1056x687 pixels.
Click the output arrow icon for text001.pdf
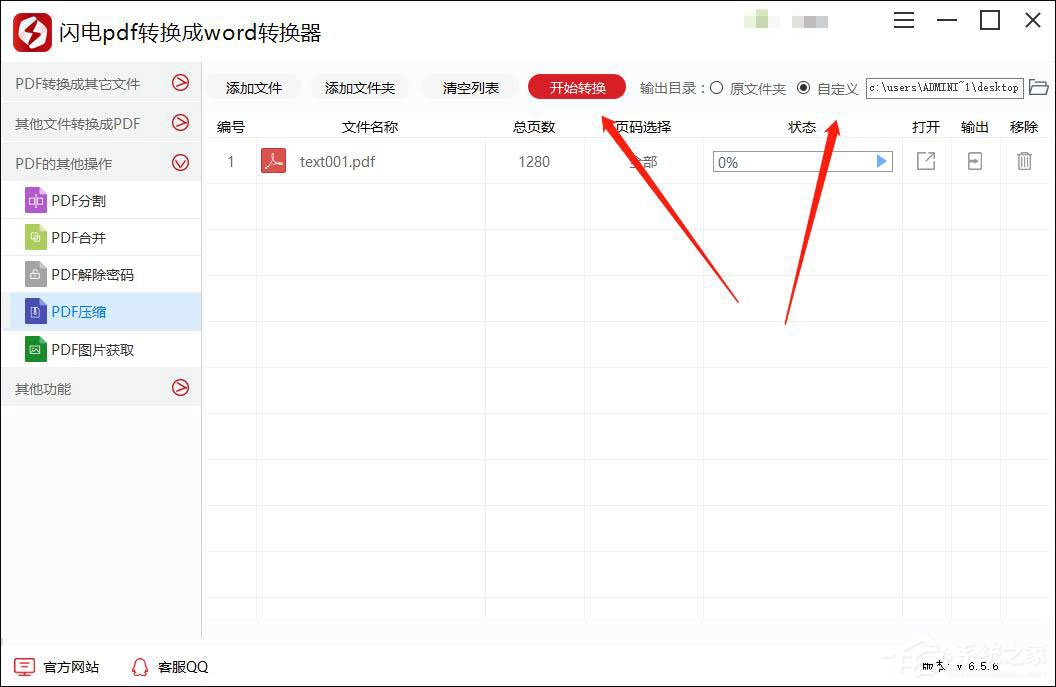coord(974,161)
